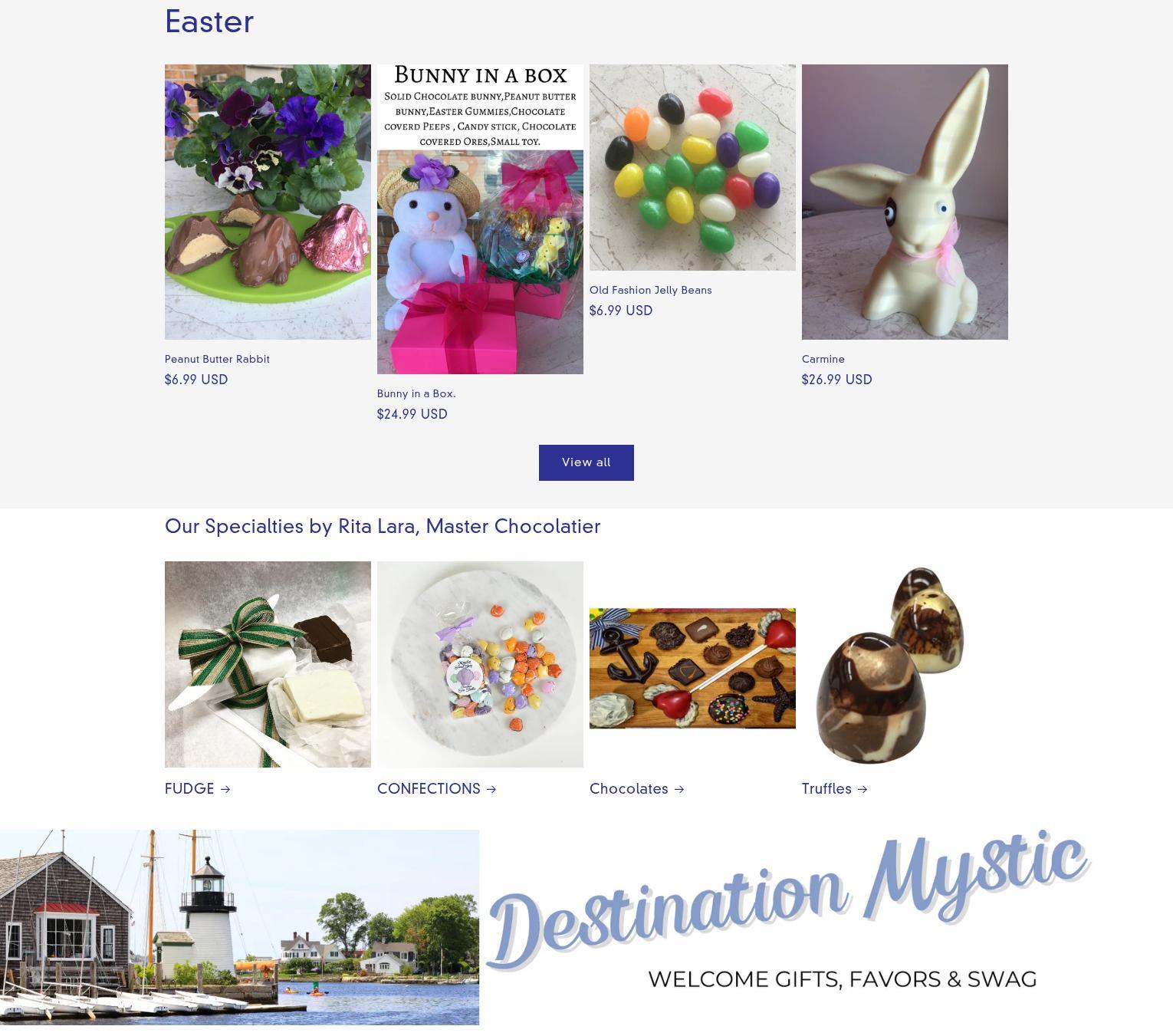Click the arrow icon after Chocolates
The width and height of the screenshot is (1173, 1036).
click(x=679, y=789)
